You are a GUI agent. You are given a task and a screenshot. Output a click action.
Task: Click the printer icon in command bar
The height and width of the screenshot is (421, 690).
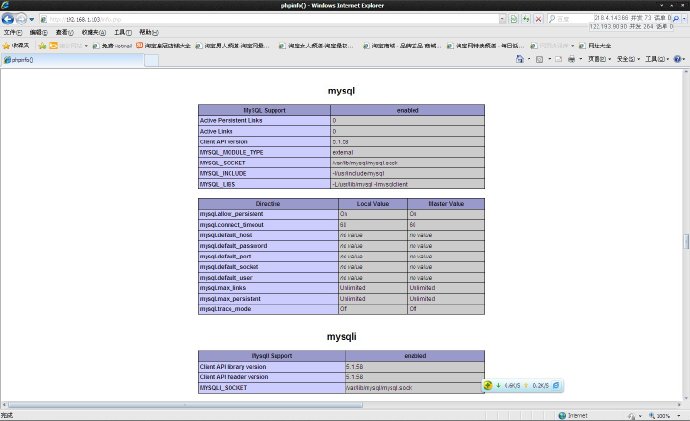(x=572, y=59)
